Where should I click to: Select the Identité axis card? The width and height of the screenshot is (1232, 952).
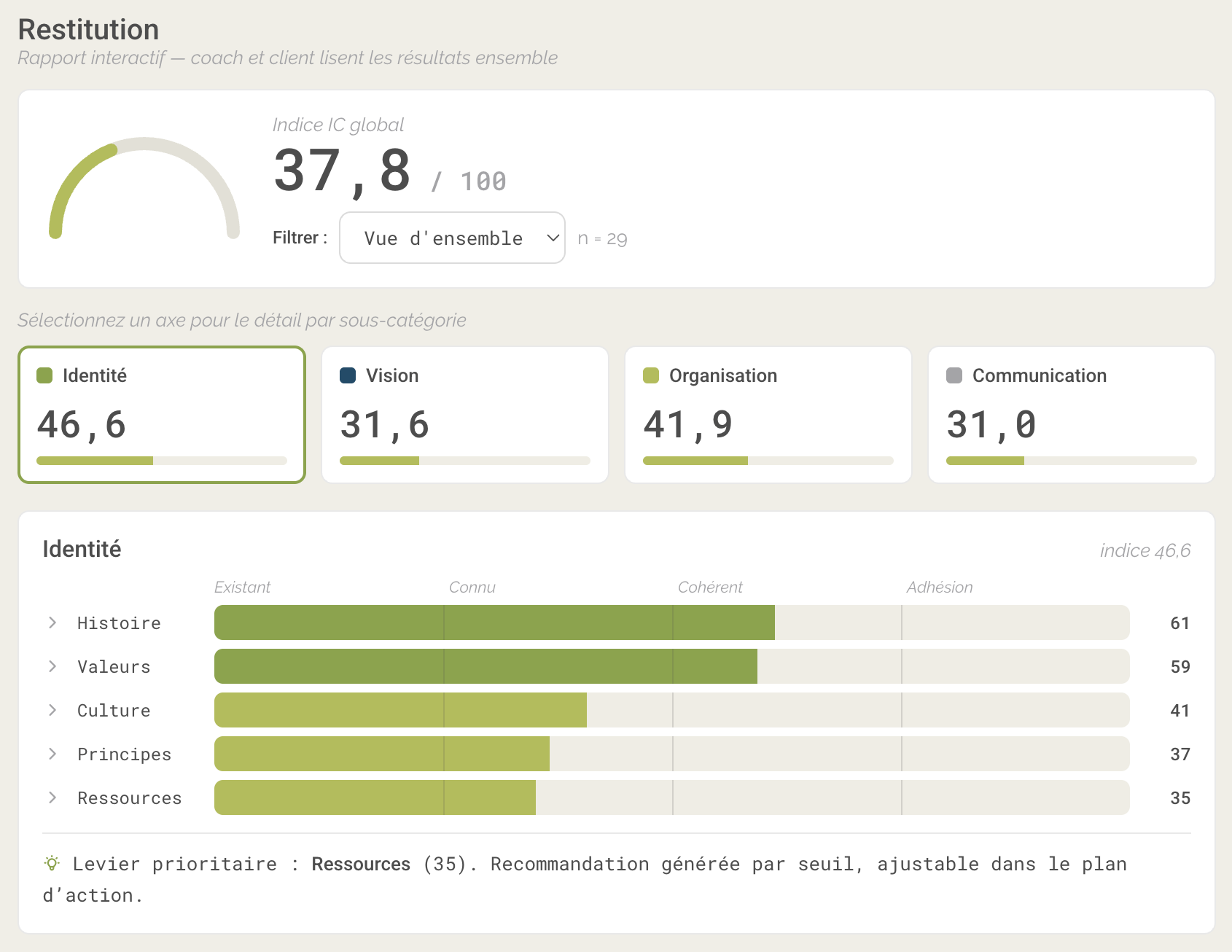162,415
